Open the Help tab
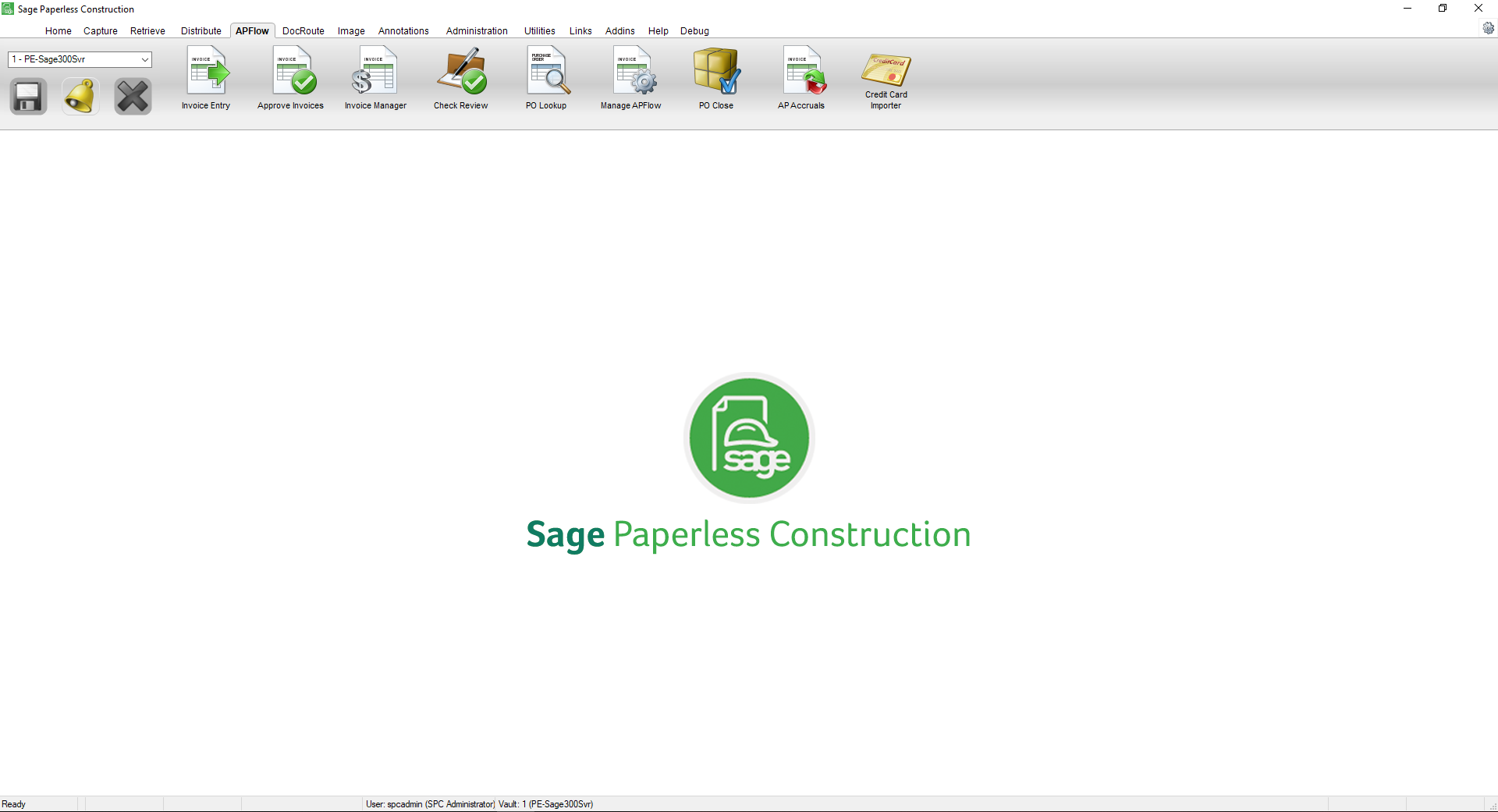 [x=658, y=31]
